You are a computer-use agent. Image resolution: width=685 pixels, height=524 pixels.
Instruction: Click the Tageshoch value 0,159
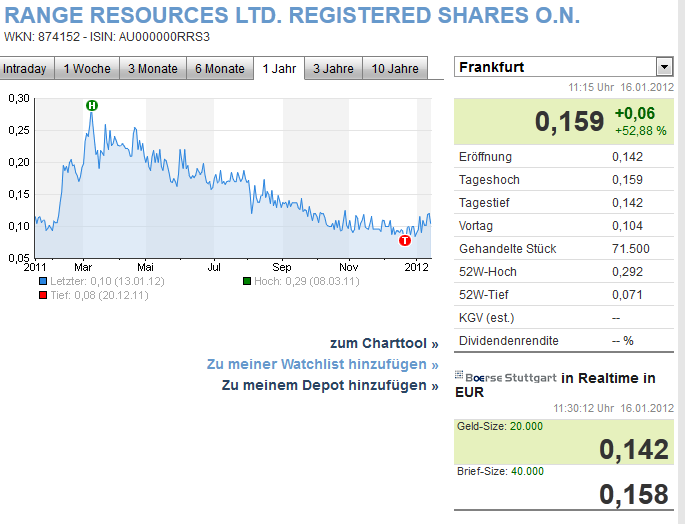[627, 180]
